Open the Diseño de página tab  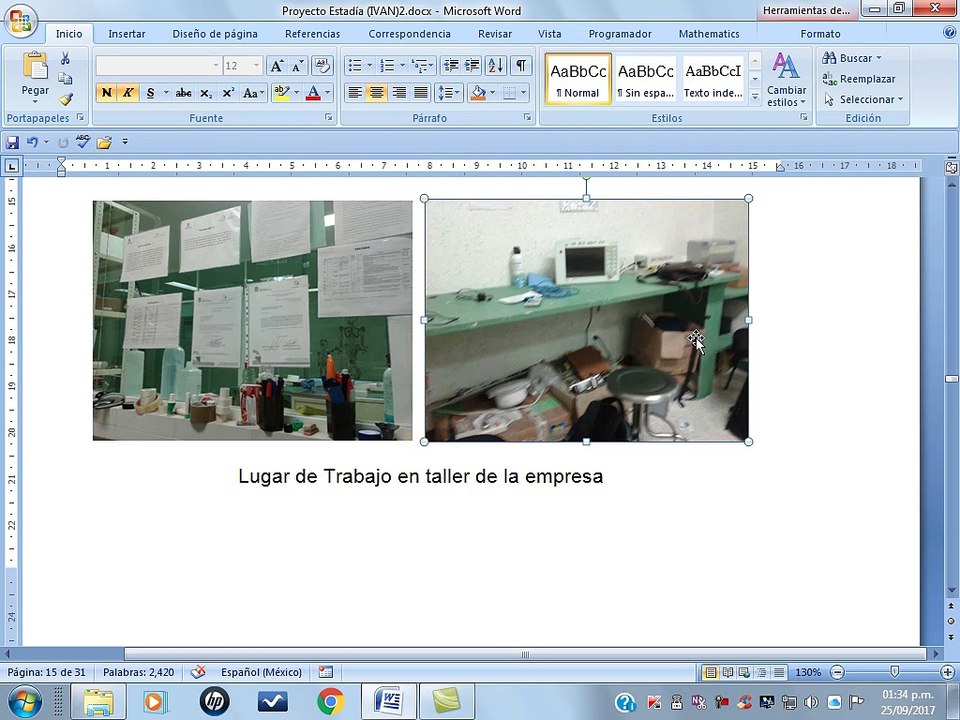coord(215,34)
